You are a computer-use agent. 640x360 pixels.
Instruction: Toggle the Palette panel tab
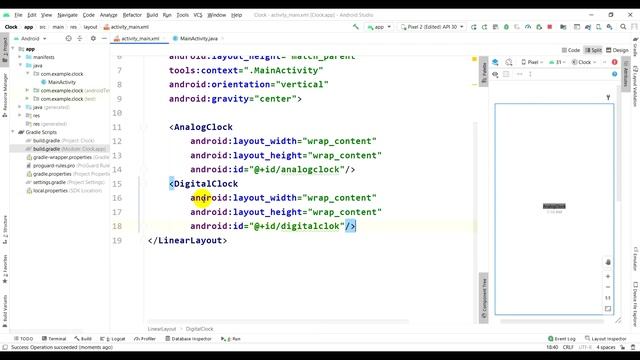pyautogui.click(x=484, y=72)
